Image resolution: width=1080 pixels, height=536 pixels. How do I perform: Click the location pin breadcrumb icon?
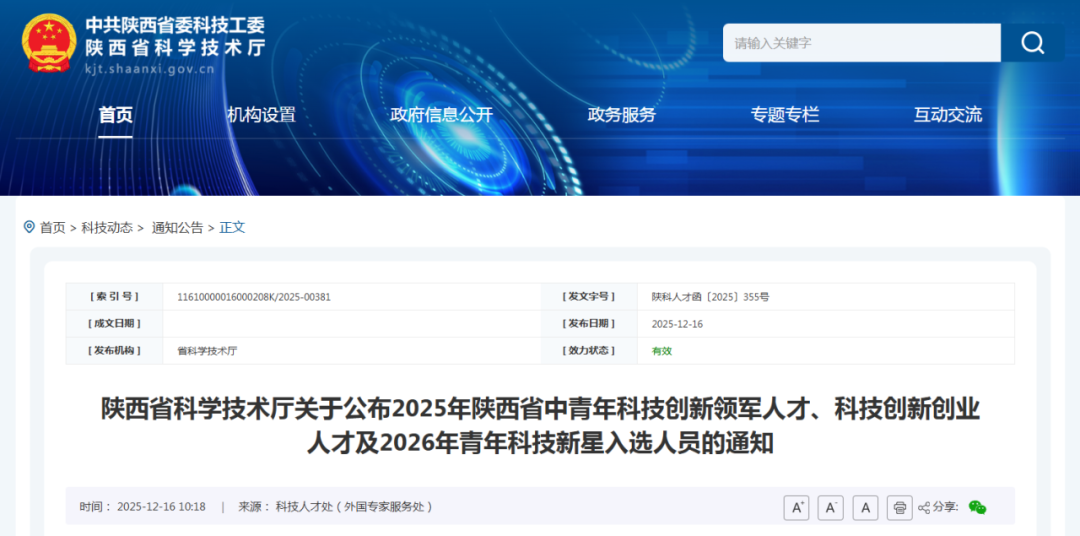(29, 227)
